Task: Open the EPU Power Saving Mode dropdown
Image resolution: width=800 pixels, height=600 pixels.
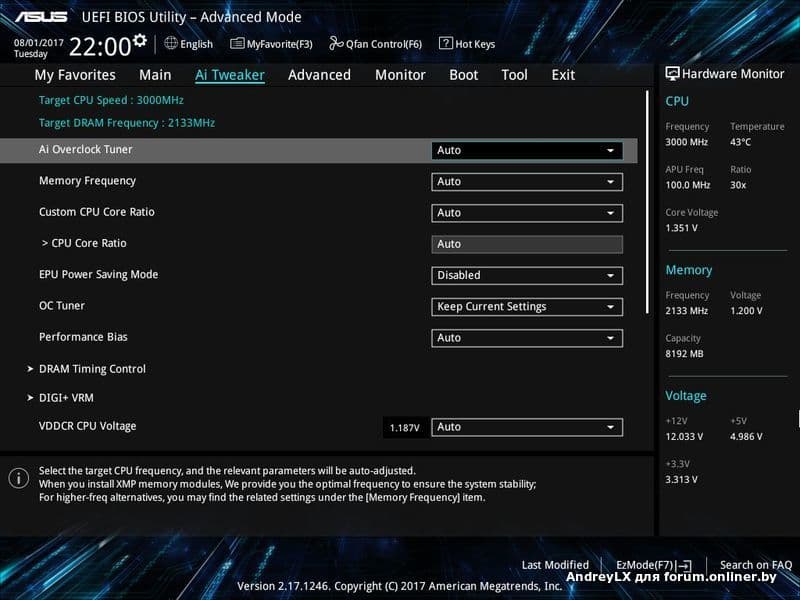Action: coord(527,276)
